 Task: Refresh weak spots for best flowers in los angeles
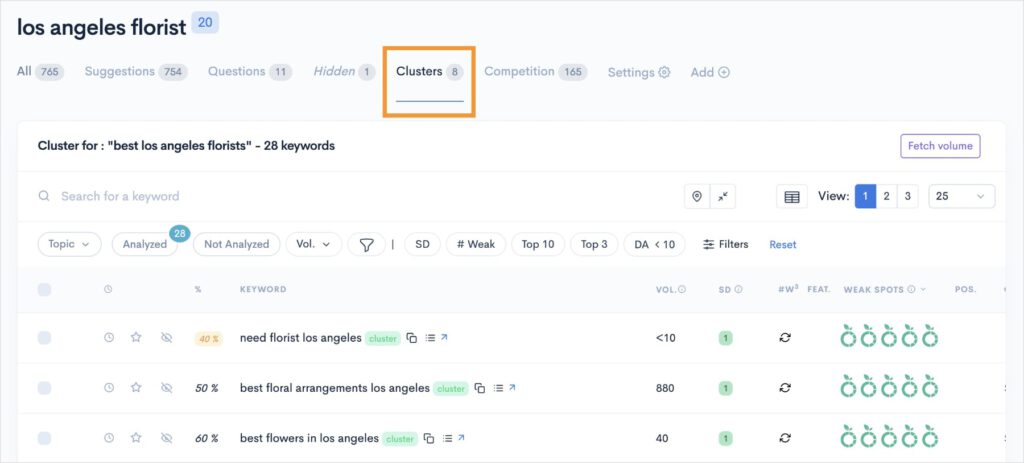[x=785, y=438]
